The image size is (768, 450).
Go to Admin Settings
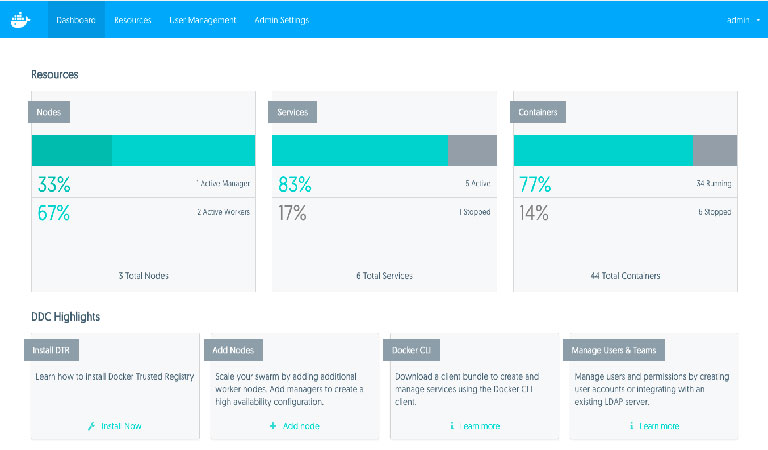pyautogui.click(x=282, y=20)
